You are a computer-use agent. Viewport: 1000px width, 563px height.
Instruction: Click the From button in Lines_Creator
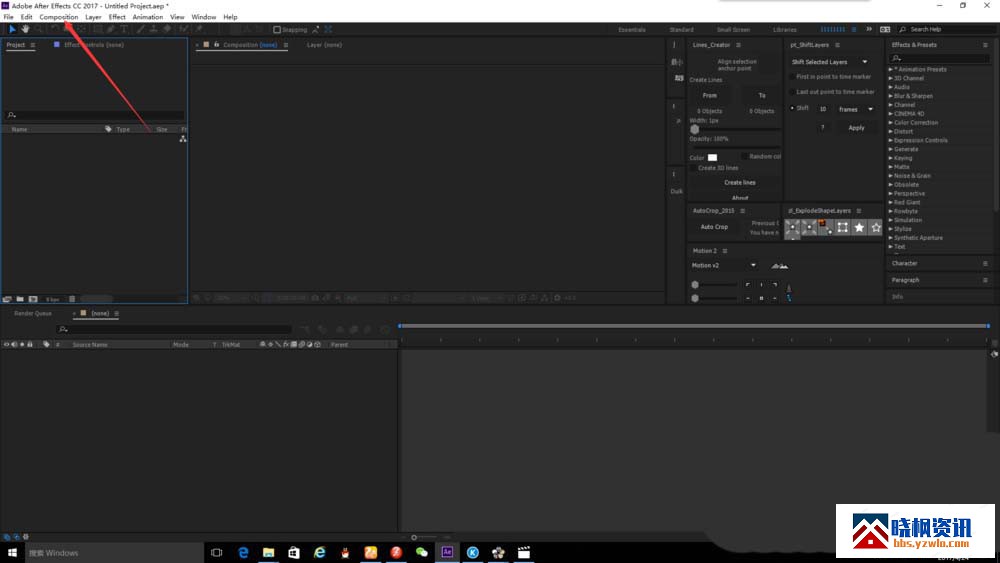709,96
